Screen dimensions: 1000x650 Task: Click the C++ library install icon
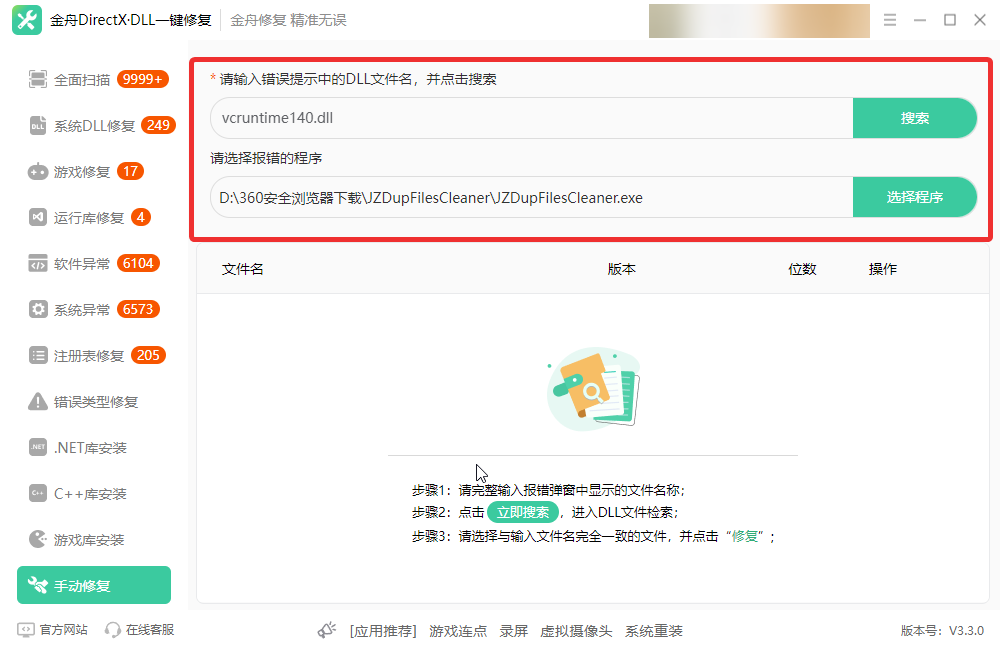coord(38,493)
